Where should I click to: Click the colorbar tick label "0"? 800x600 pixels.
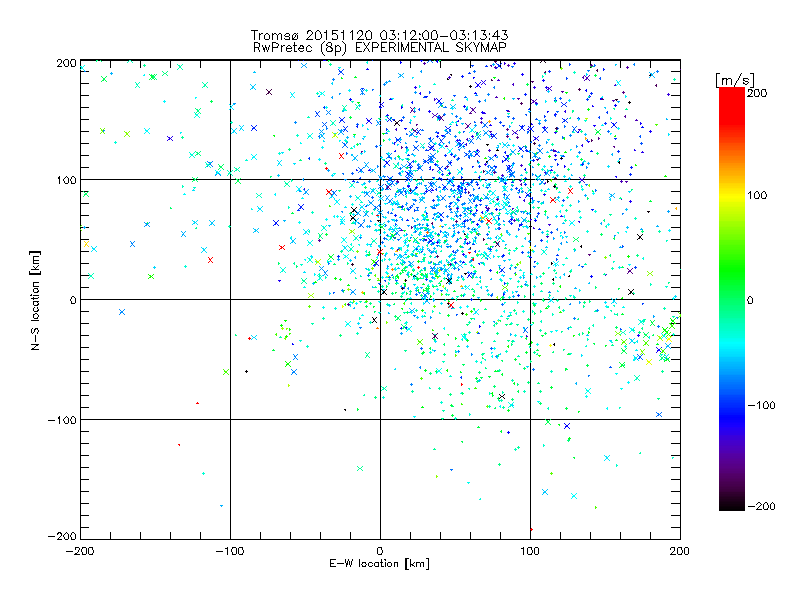click(x=750, y=300)
